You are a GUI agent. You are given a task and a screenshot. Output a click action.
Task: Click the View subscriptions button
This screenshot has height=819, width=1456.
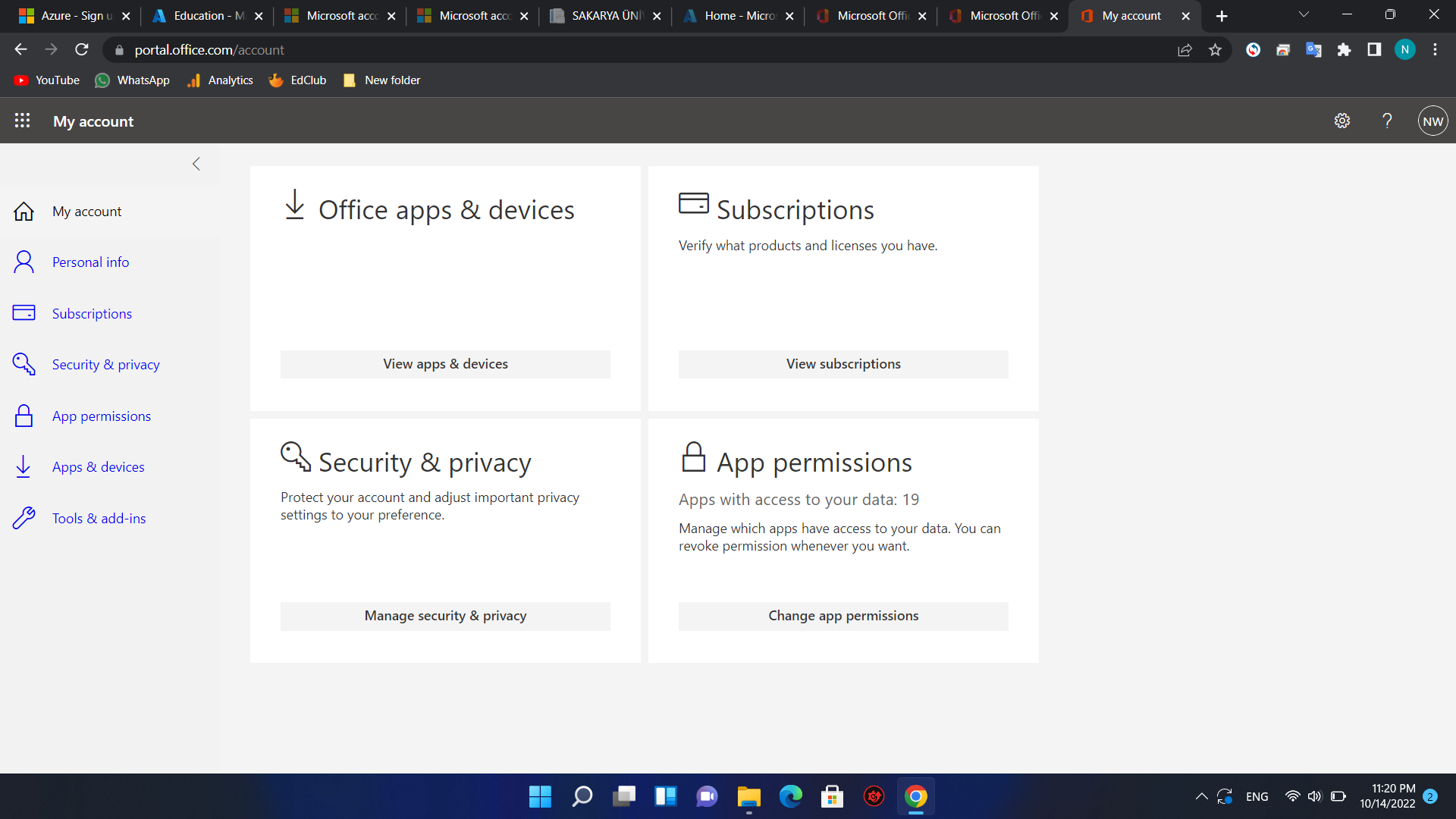[843, 364]
